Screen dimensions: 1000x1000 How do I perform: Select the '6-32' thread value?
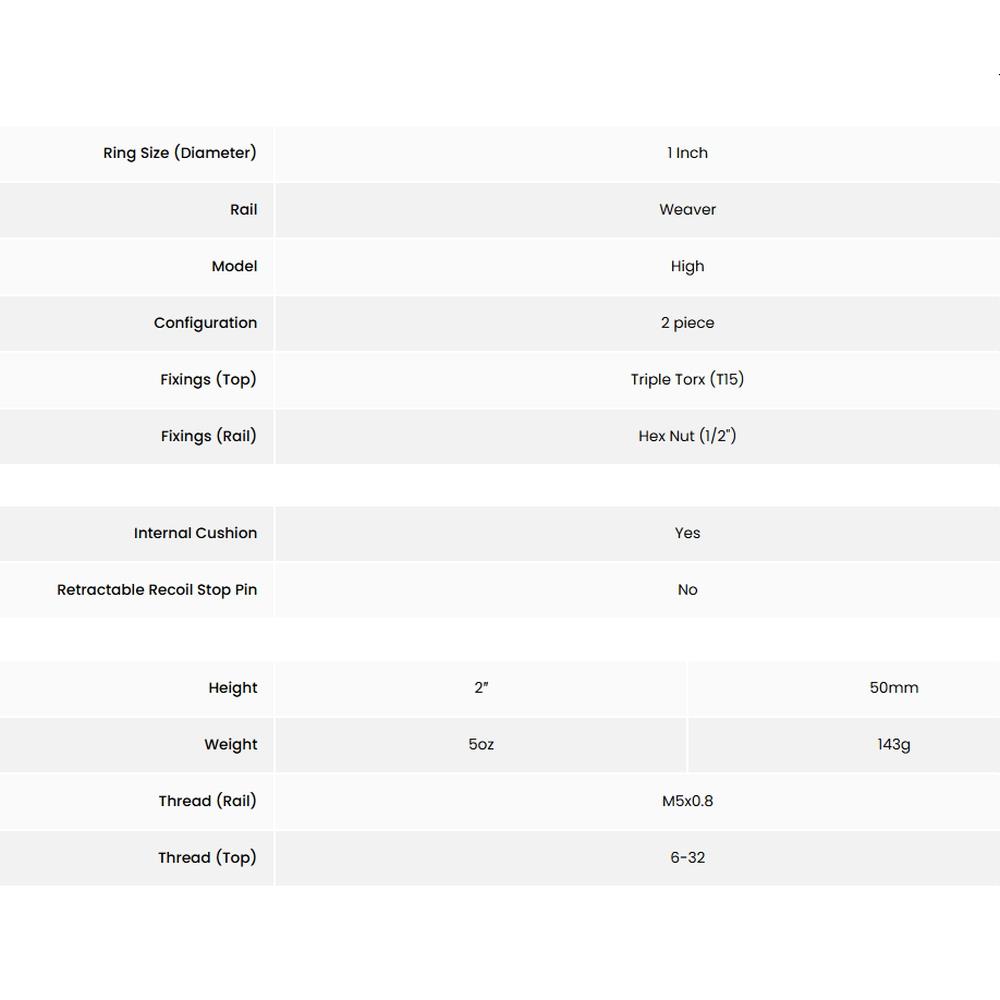tap(687, 858)
